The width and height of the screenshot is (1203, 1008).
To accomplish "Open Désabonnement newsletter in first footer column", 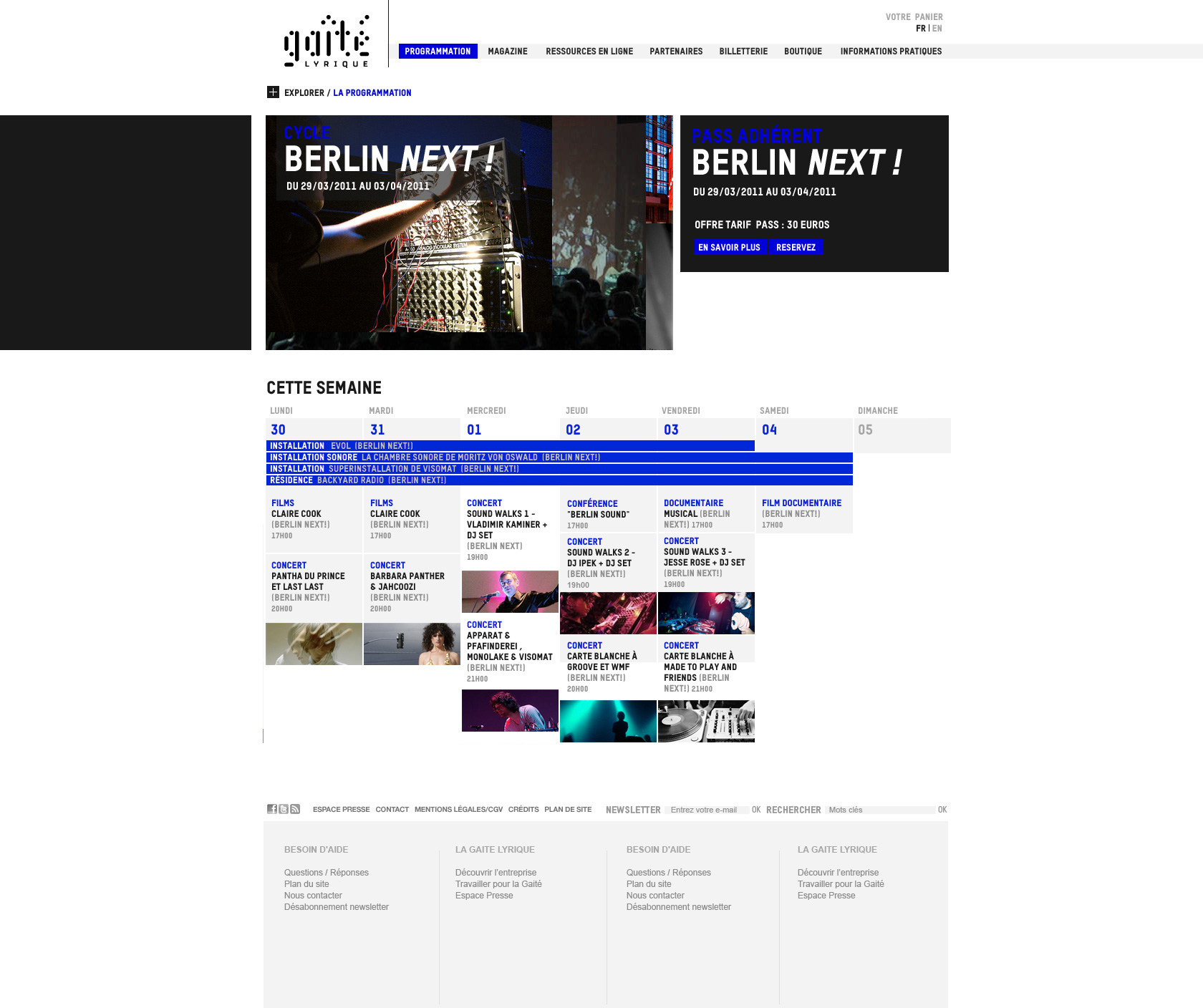I will click(337, 907).
